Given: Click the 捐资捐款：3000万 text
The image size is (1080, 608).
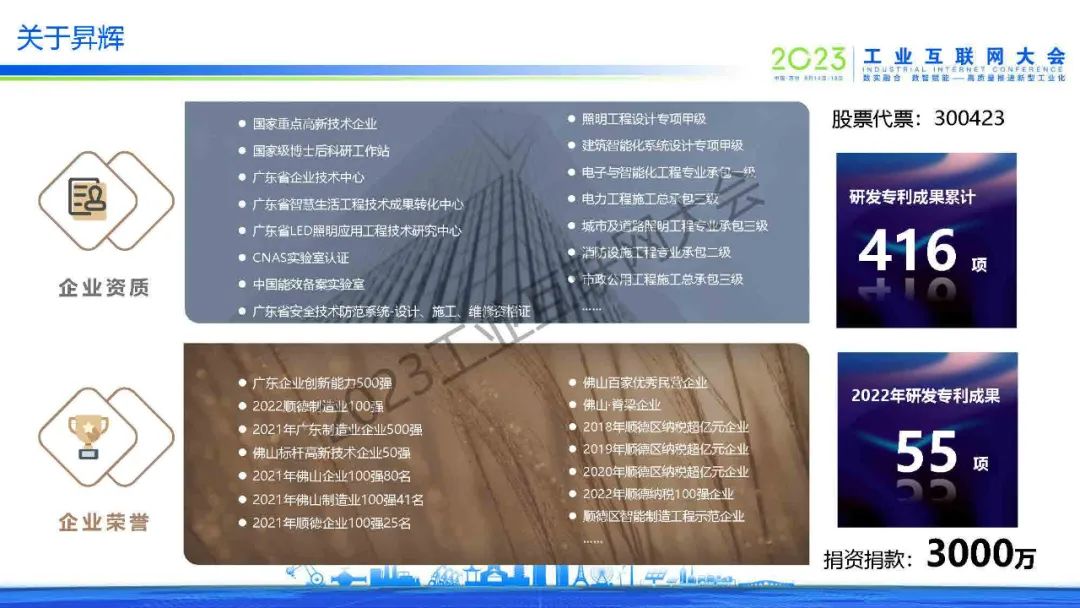Looking at the screenshot, I should point(929,555).
